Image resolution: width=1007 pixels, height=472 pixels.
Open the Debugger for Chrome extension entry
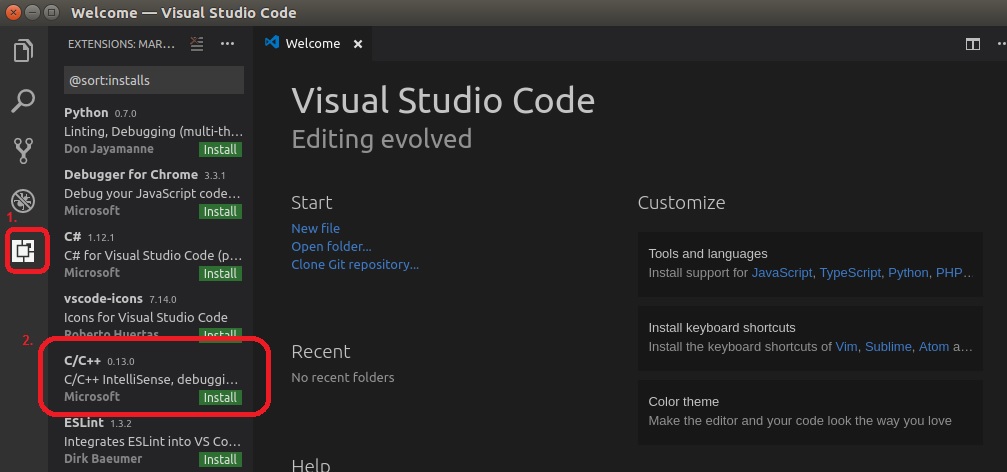[x=151, y=193]
